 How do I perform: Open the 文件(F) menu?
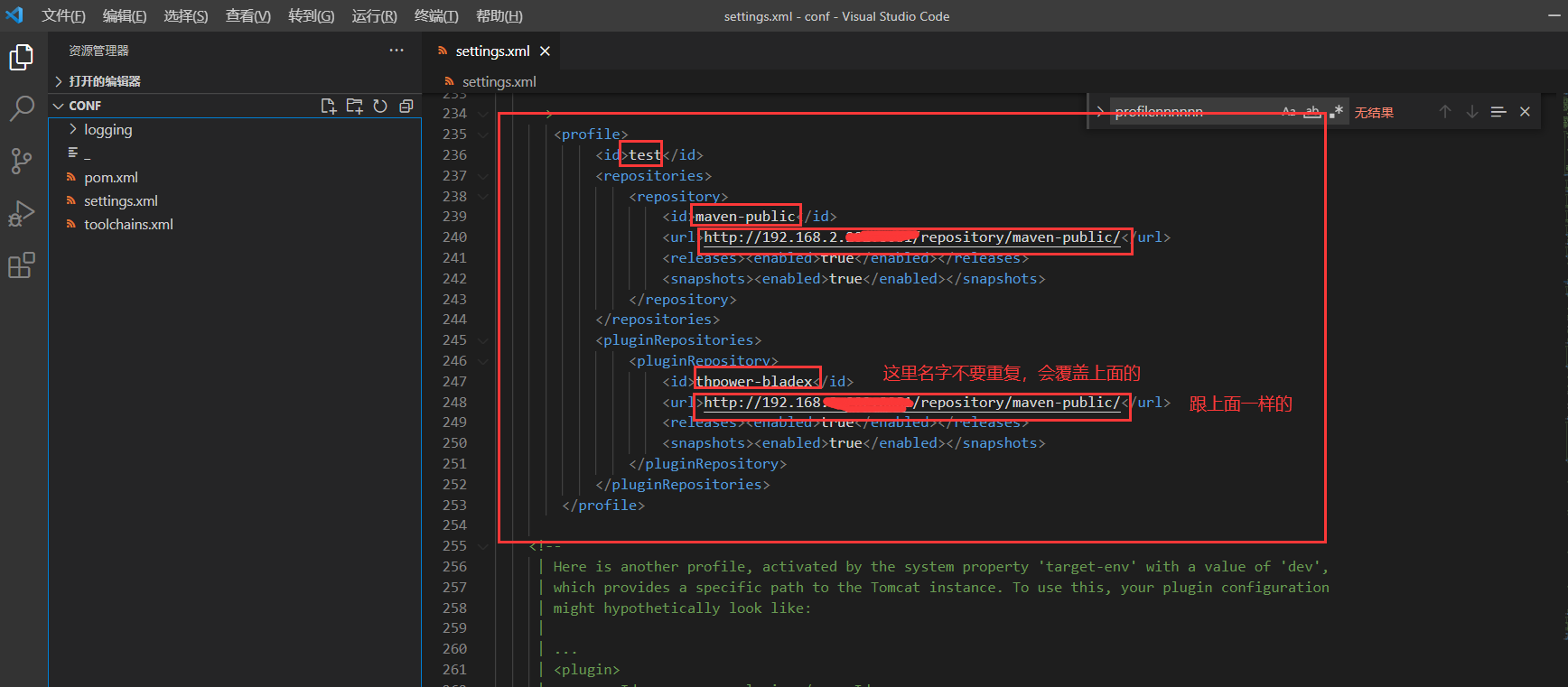pos(63,16)
